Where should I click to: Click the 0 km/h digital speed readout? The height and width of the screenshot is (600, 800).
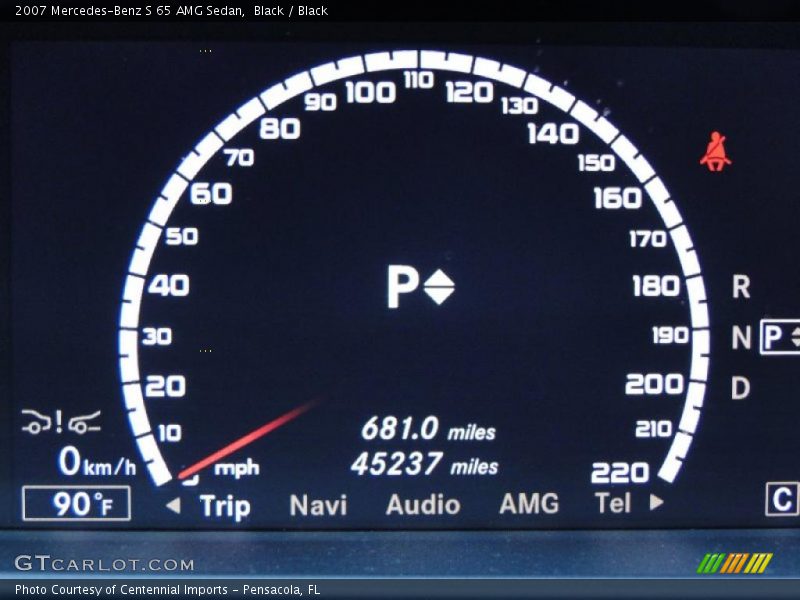coord(97,462)
